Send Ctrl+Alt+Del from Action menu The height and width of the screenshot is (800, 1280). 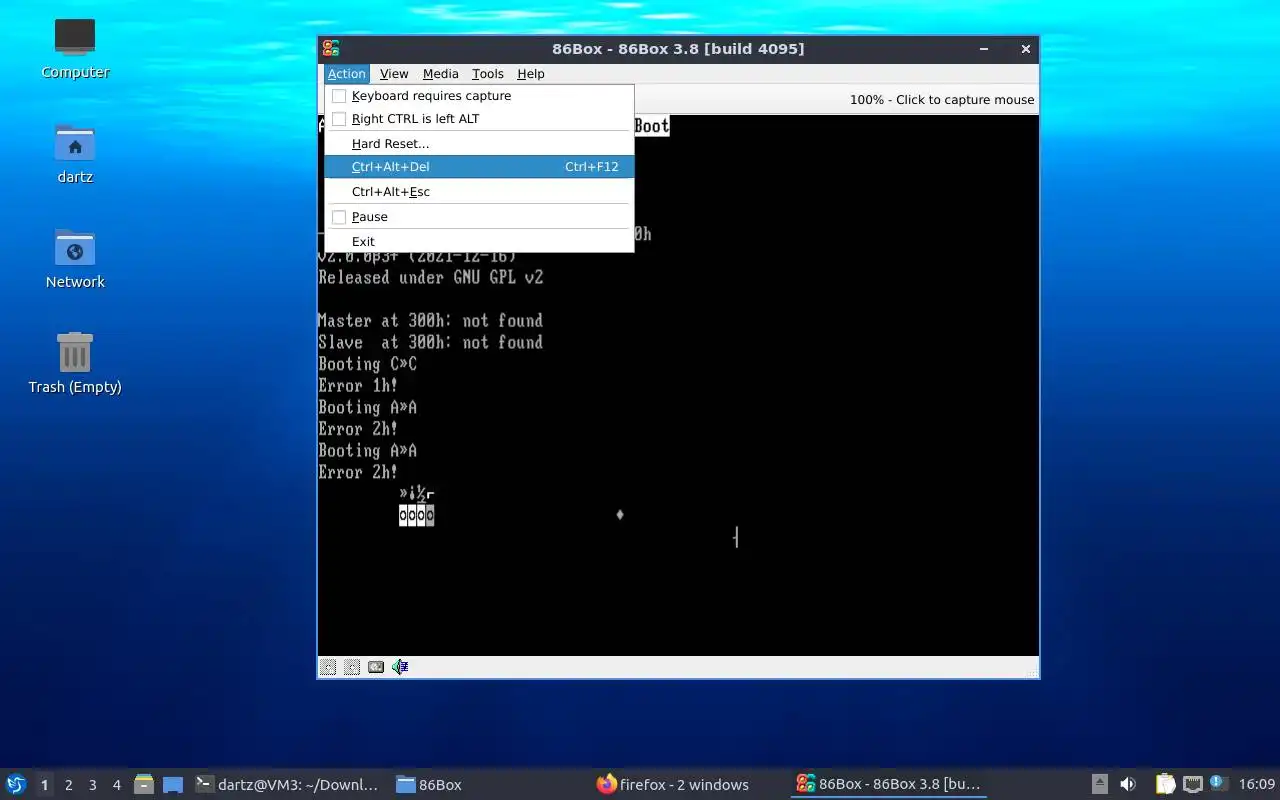479,167
